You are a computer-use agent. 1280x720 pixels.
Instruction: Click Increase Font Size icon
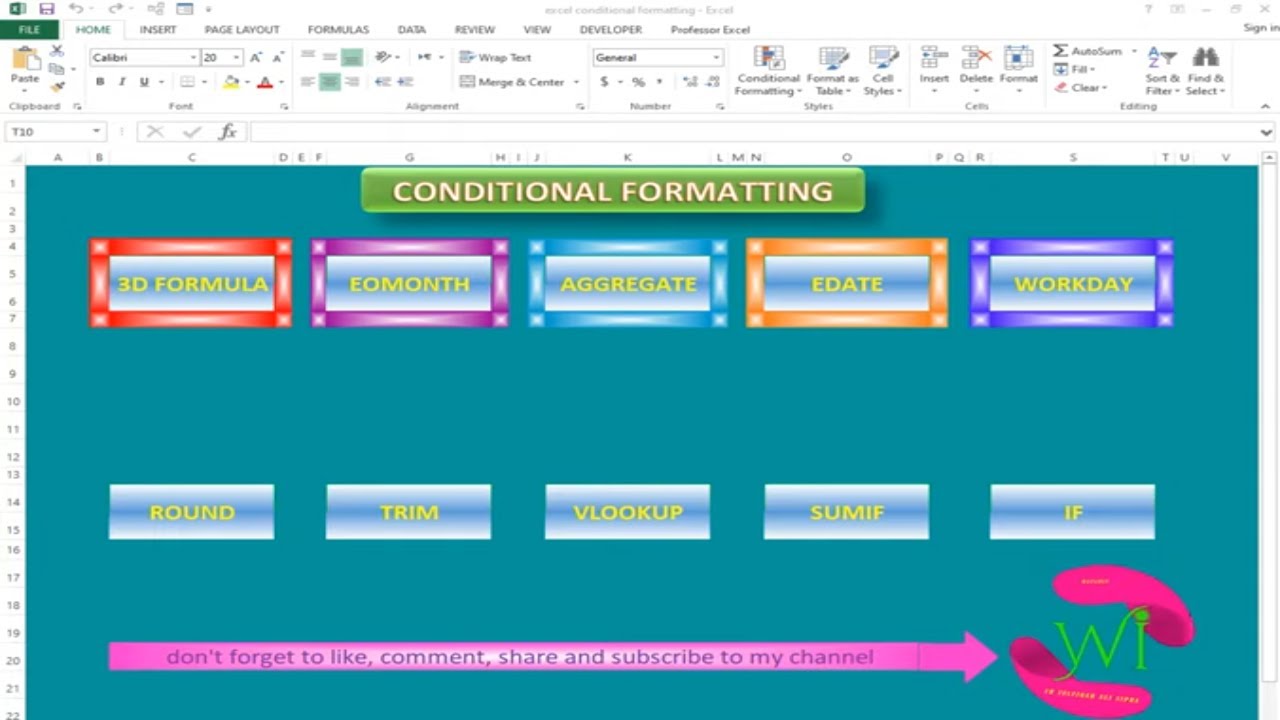(x=257, y=58)
